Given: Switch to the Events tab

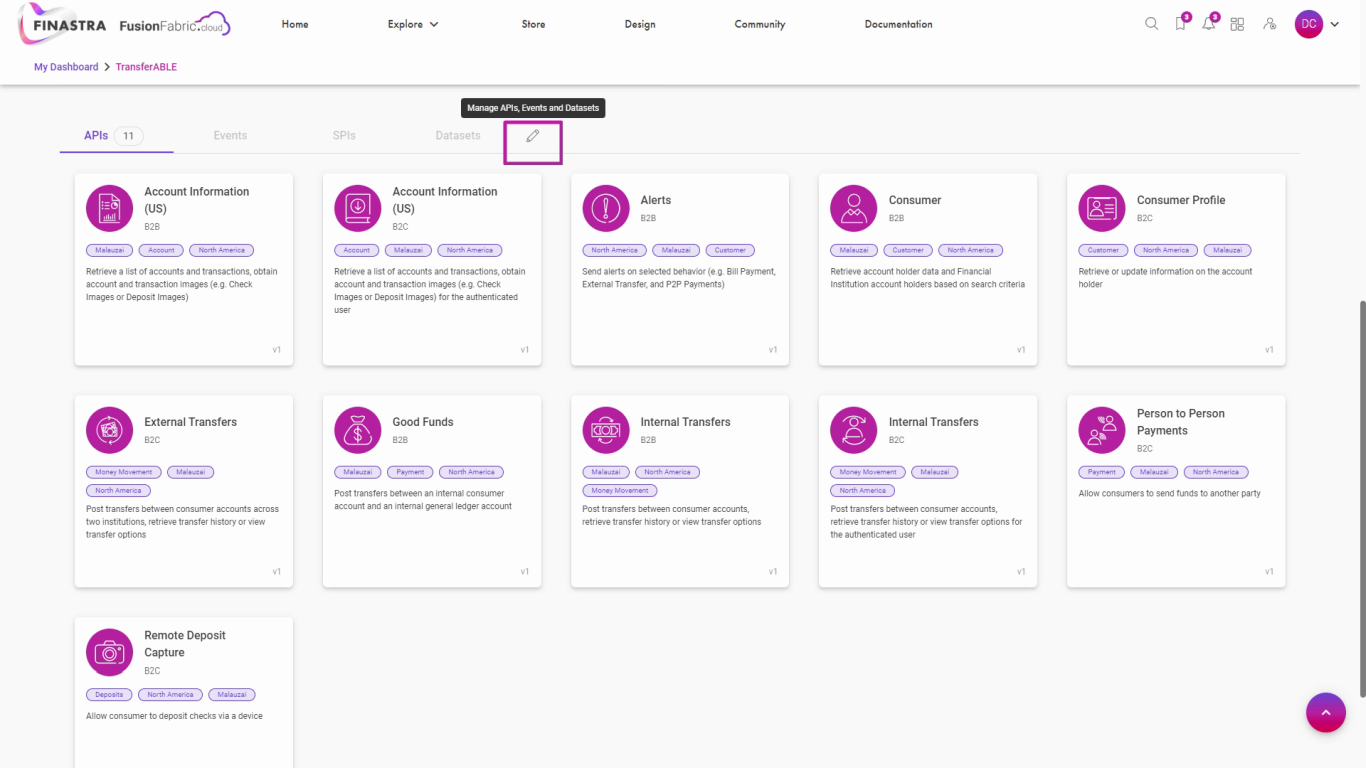Looking at the screenshot, I should click(x=230, y=136).
